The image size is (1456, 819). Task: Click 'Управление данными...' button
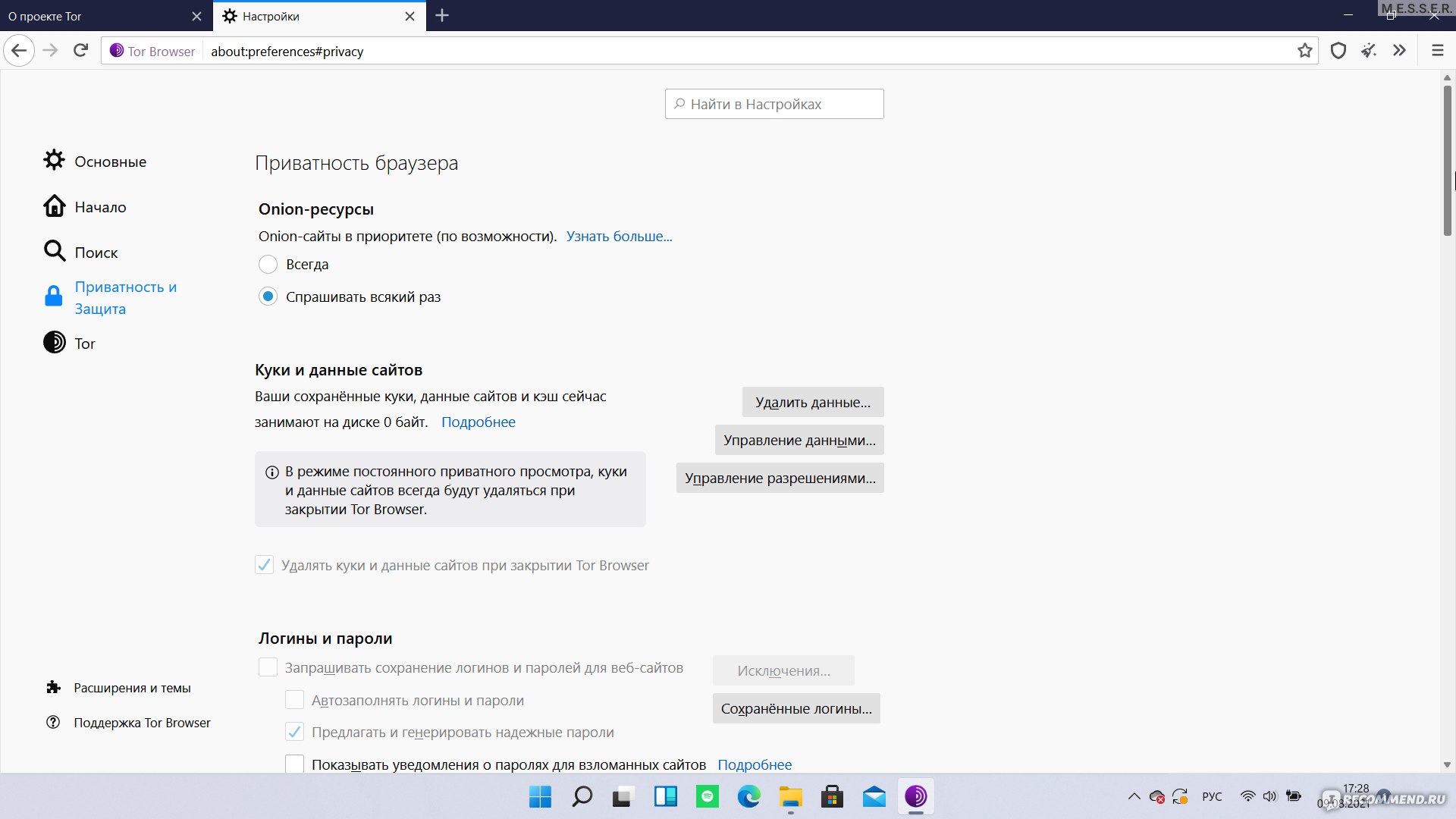point(799,440)
